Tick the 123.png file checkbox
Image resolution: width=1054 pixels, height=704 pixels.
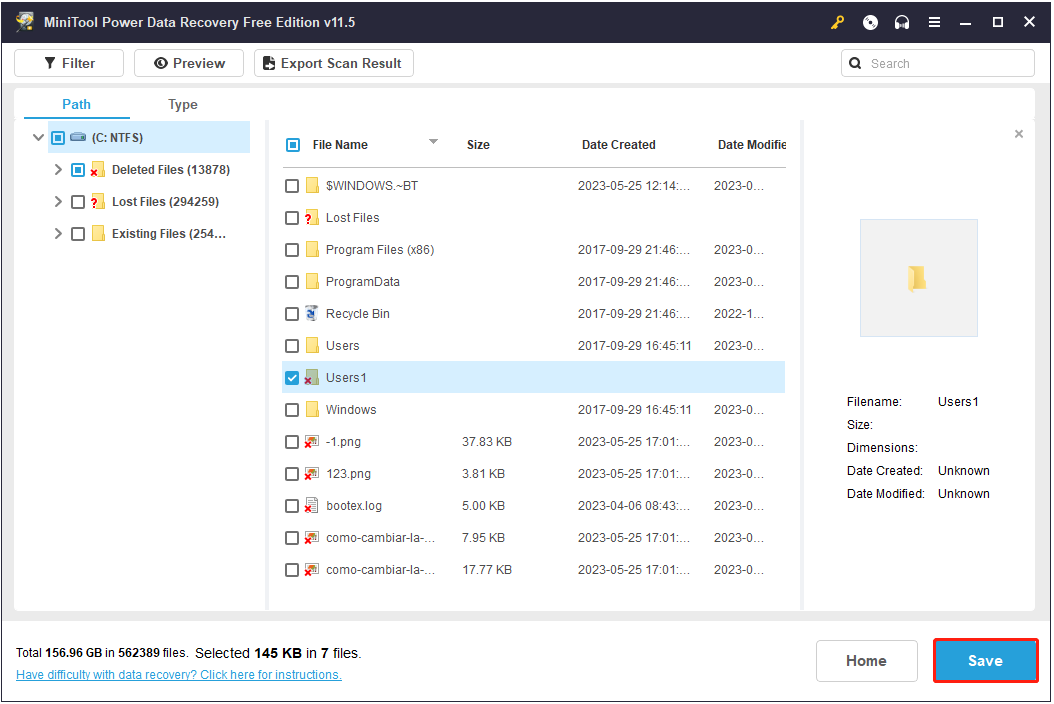pyautogui.click(x=292, y=474)
